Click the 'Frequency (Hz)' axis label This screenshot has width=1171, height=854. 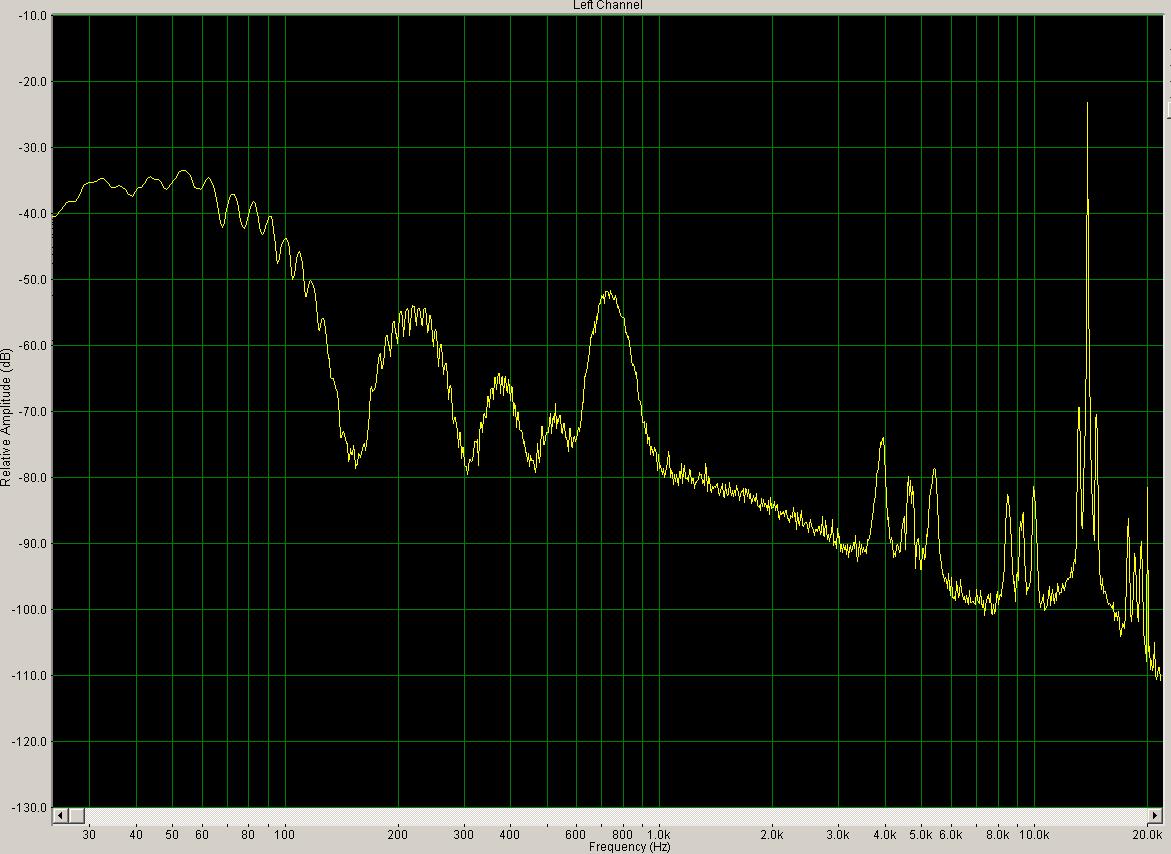point(630,847)
